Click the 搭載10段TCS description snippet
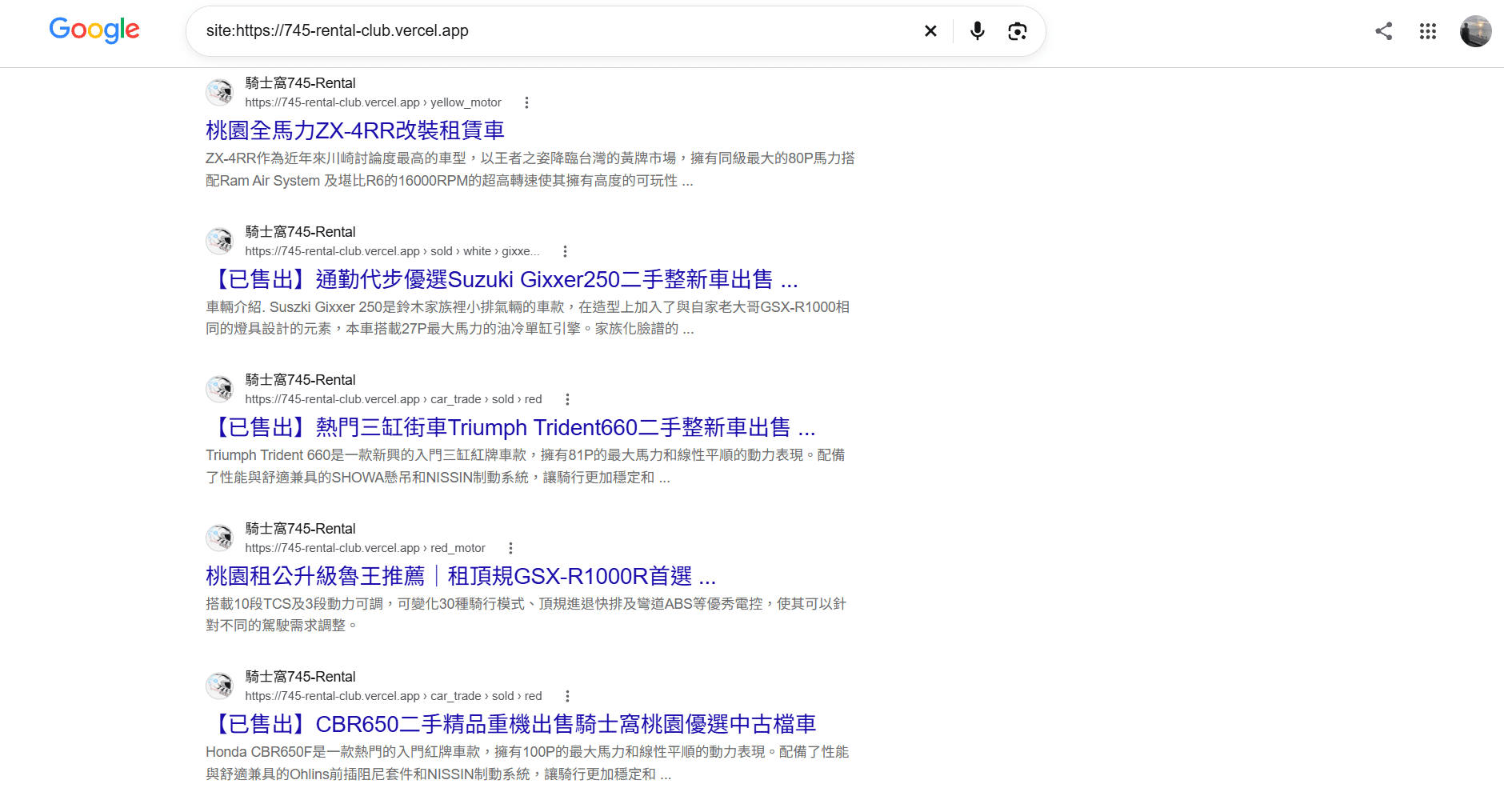Image resolution: width=1504 pixels, height=812 pixels. [526, 614]
